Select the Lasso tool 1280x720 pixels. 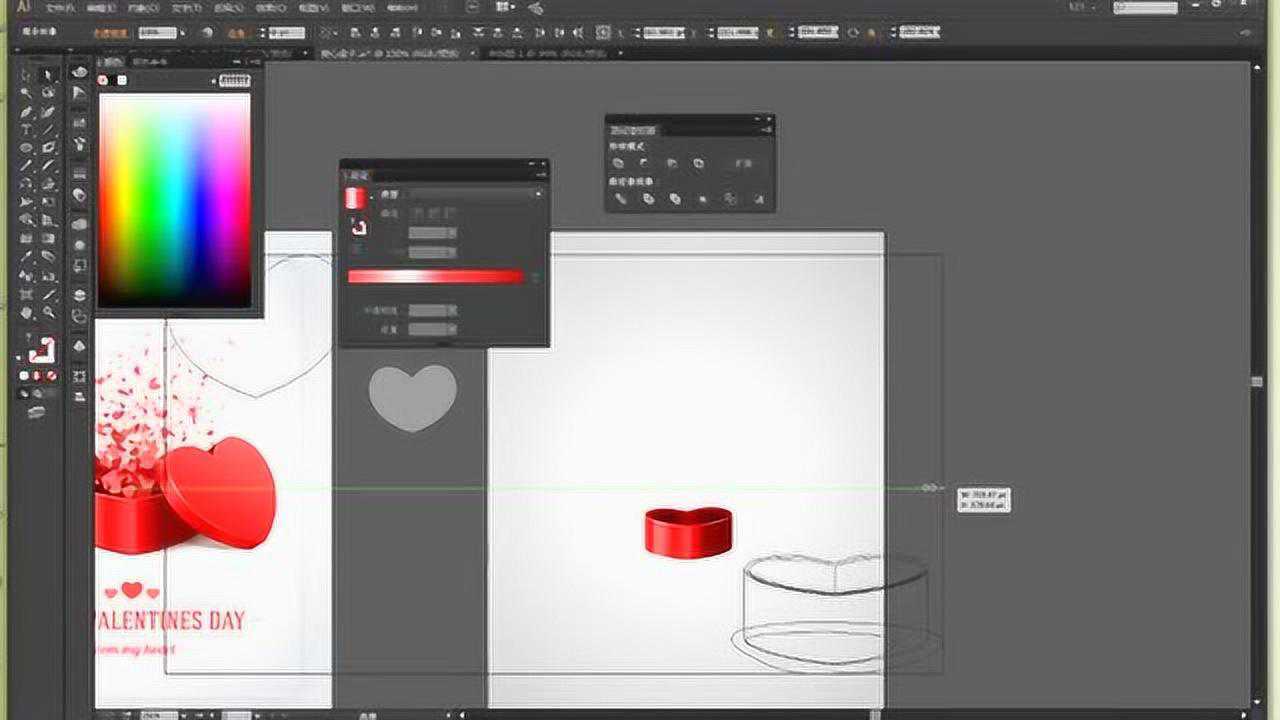48,92
